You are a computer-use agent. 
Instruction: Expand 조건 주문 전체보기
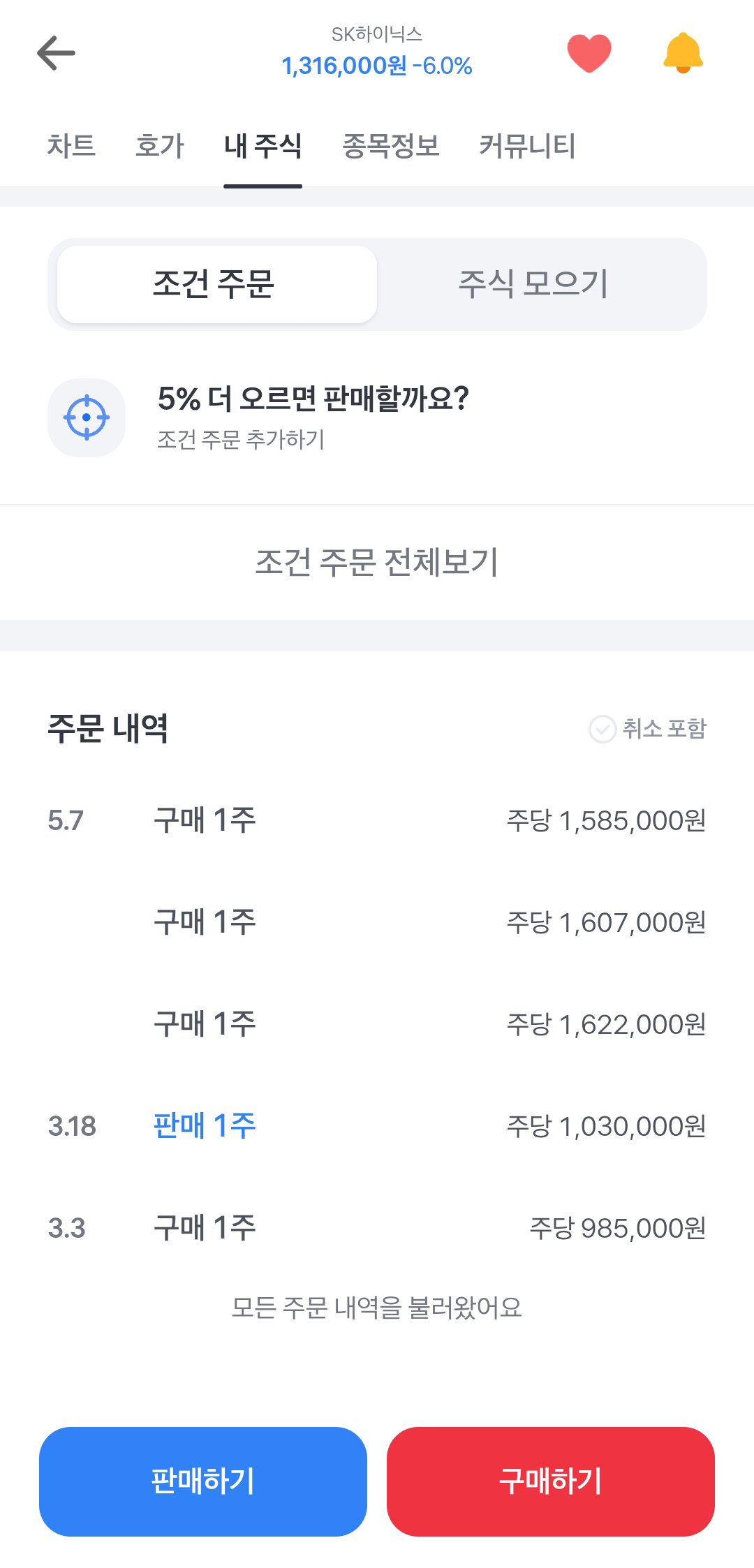click(377, 562)
